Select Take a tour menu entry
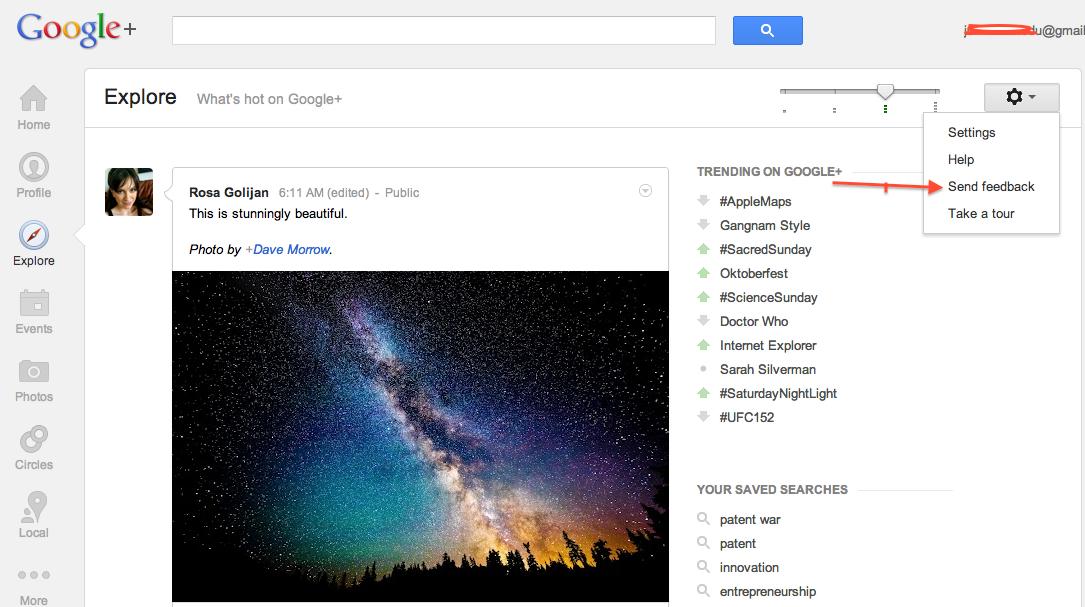This screenshot has width=1085, height=607. [x=981, y=213]
